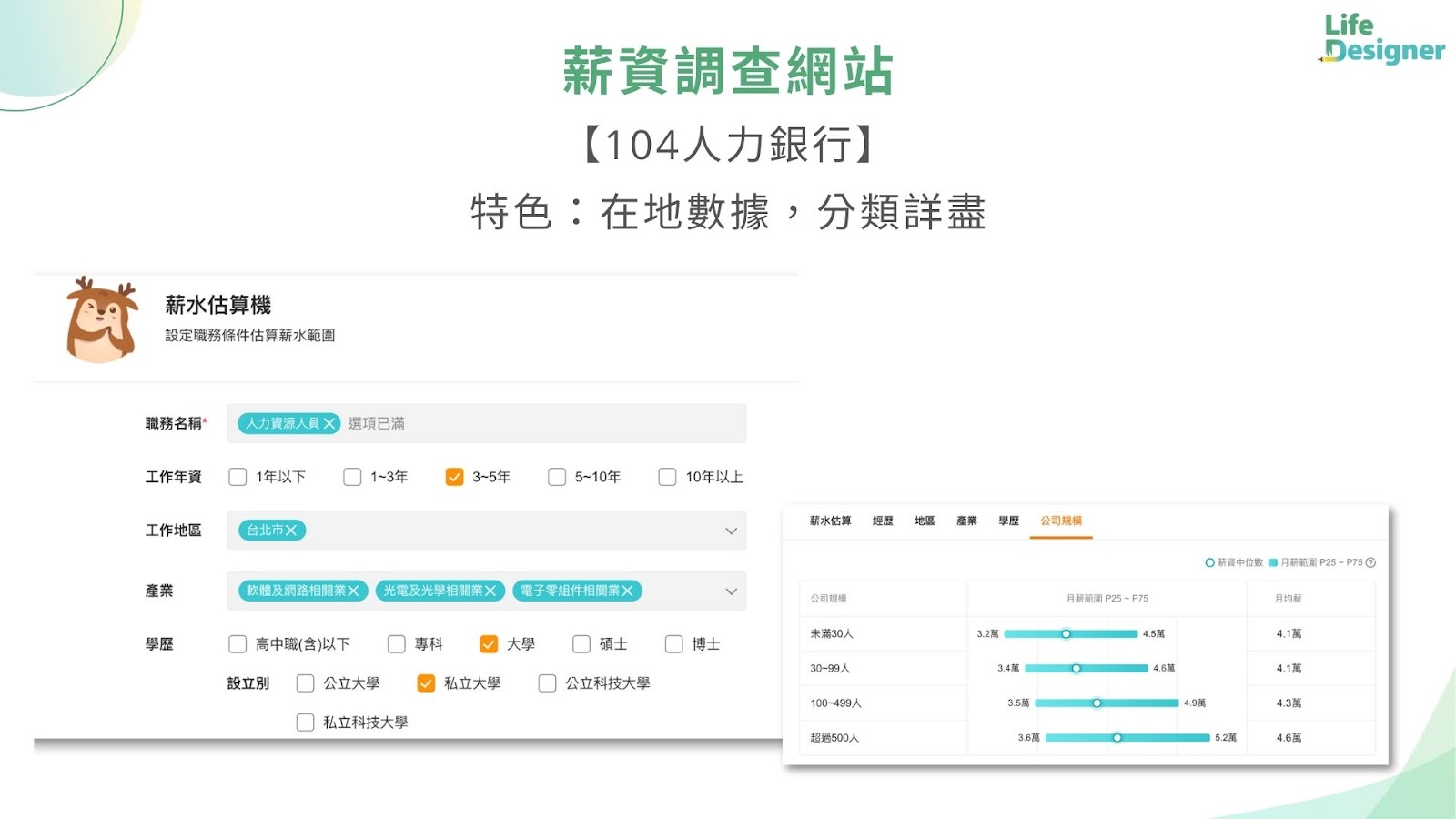Viewport: 1456px width, 819px height.
Task: Uncheck the 3~5年 experience checkbox
Action: coord(454,478)
